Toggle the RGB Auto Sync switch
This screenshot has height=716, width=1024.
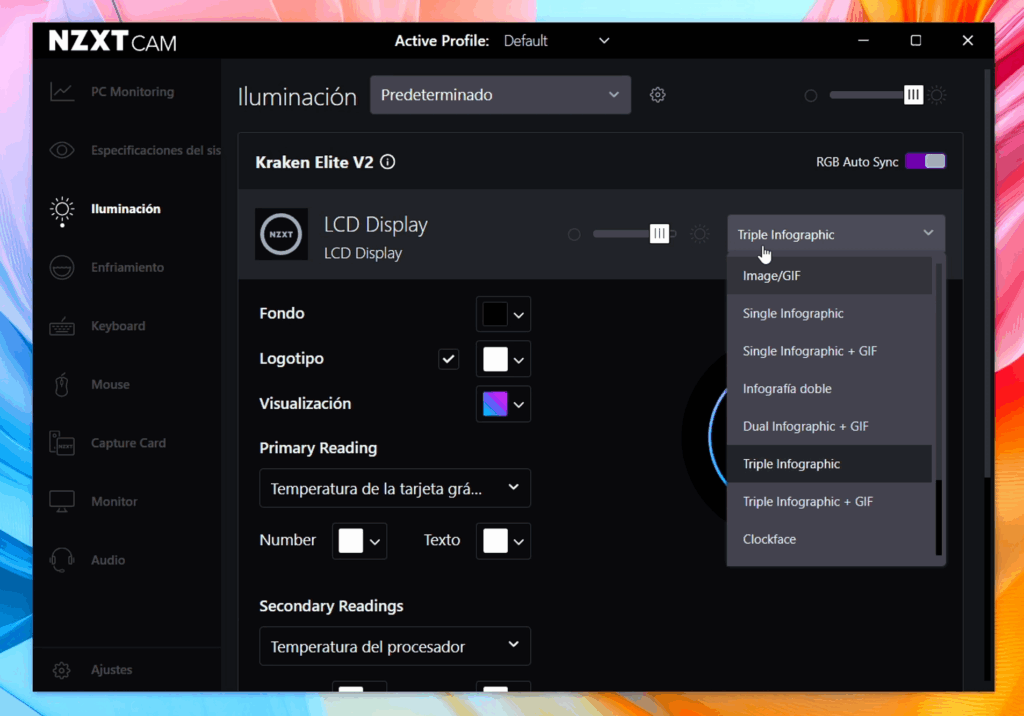[925, 161]
